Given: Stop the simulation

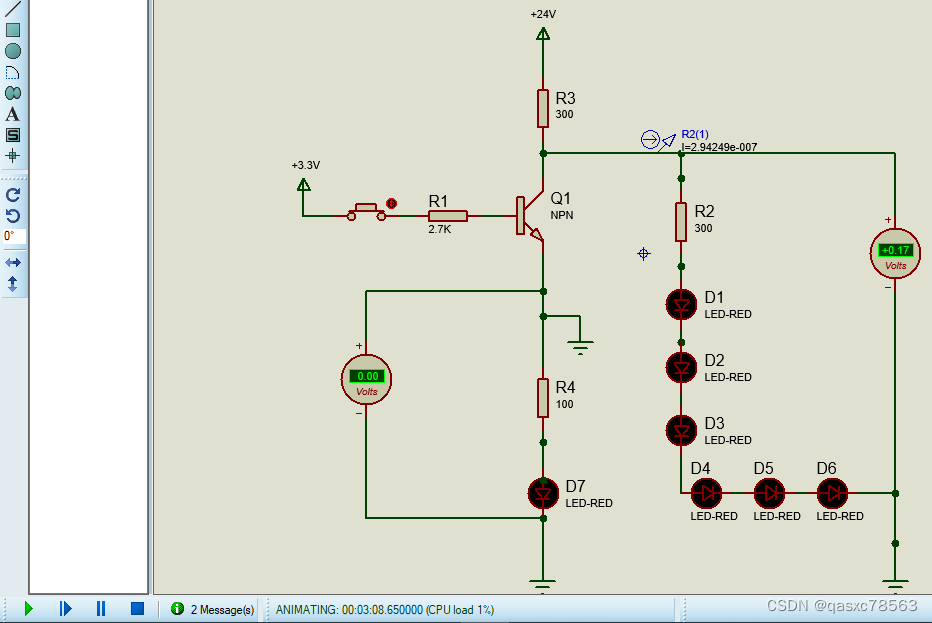Looking at the screenshot, I should tap(137, 609).
